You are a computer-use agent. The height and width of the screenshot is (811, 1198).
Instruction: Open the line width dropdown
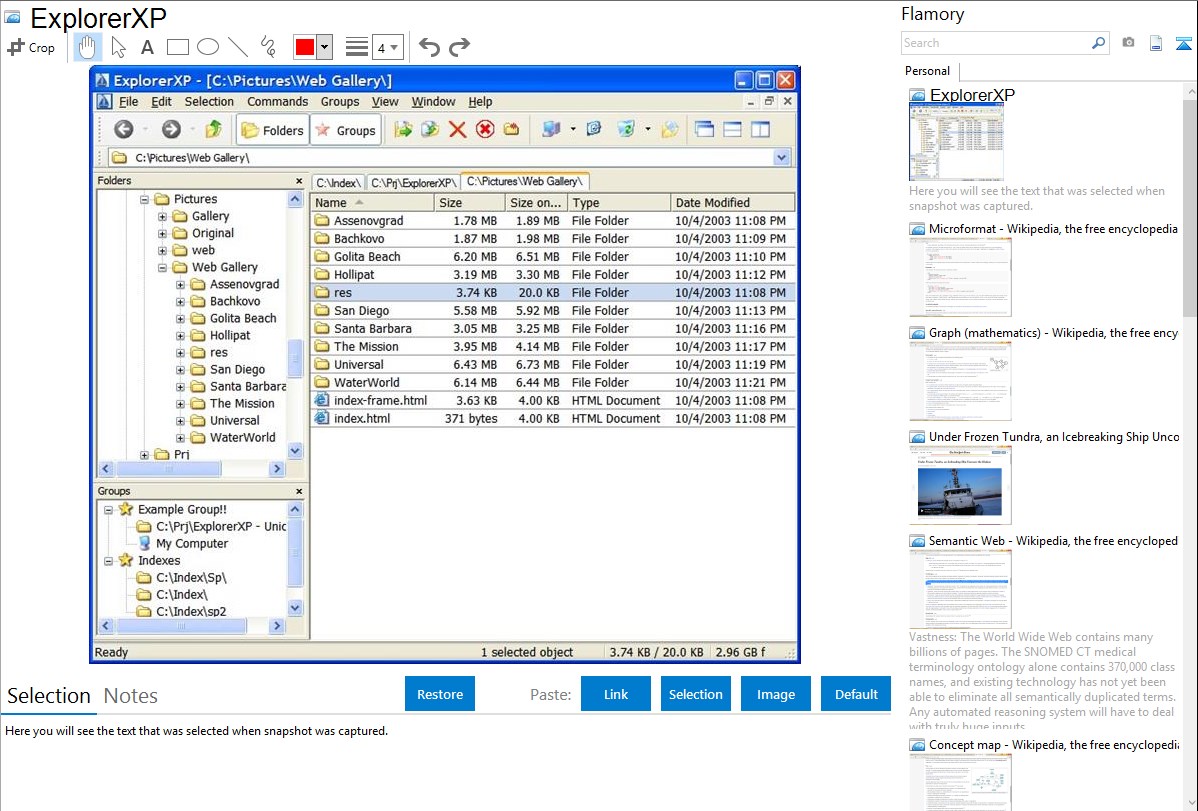[387, 47]
